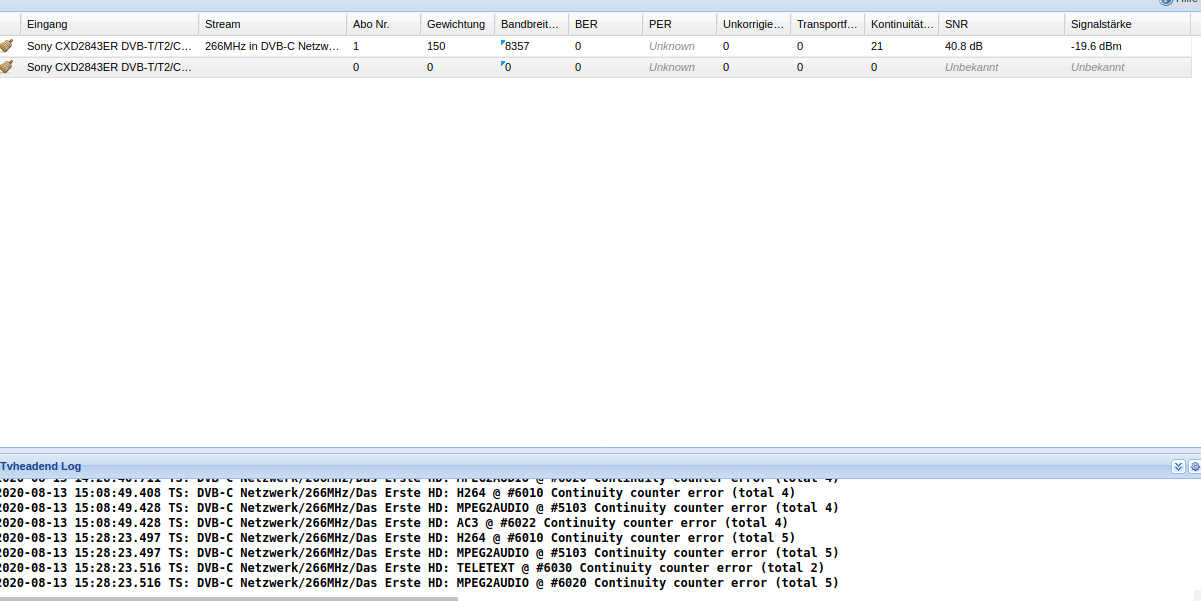This screenshot has width=1201, height=601.
Task: Click the log panel horizontal scrollbar
Action: pyautogui.click(x=228, y=598)
